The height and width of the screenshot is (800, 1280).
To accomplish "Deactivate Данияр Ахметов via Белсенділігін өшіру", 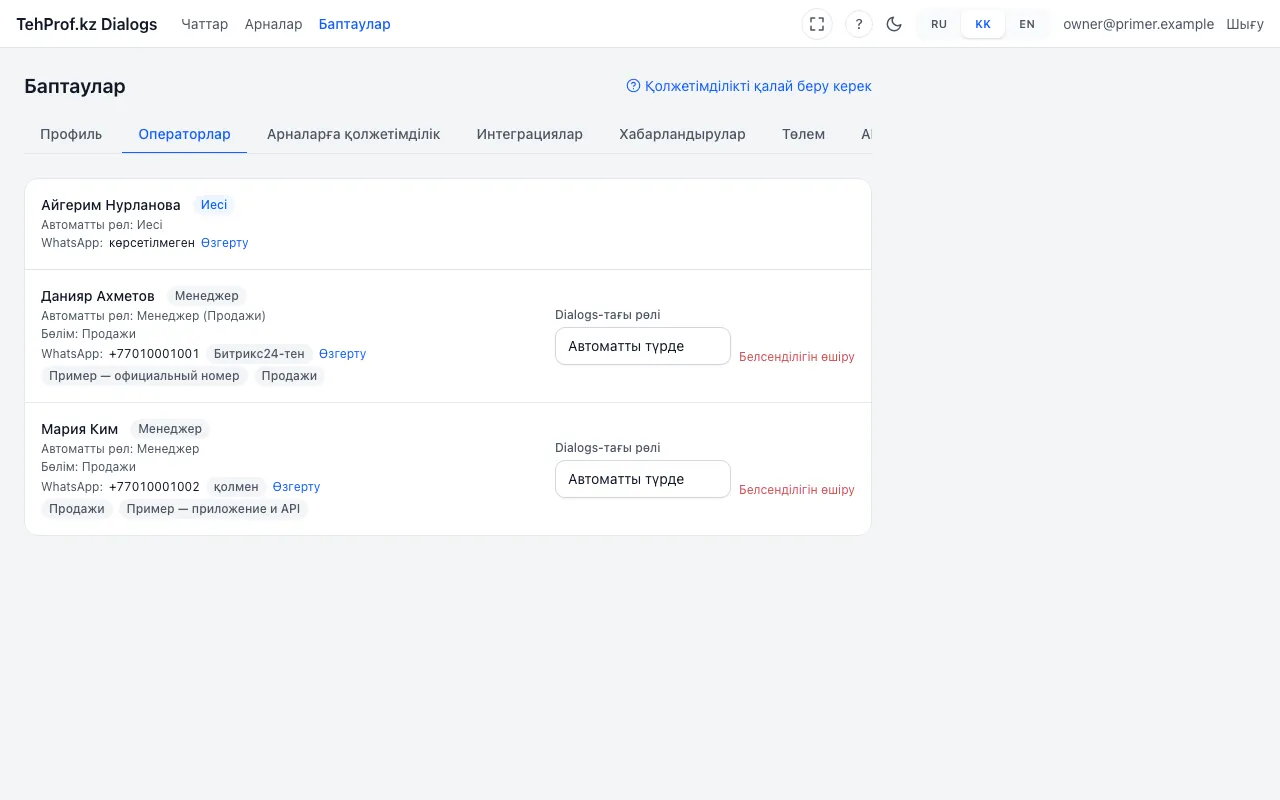I will point(797,357).
